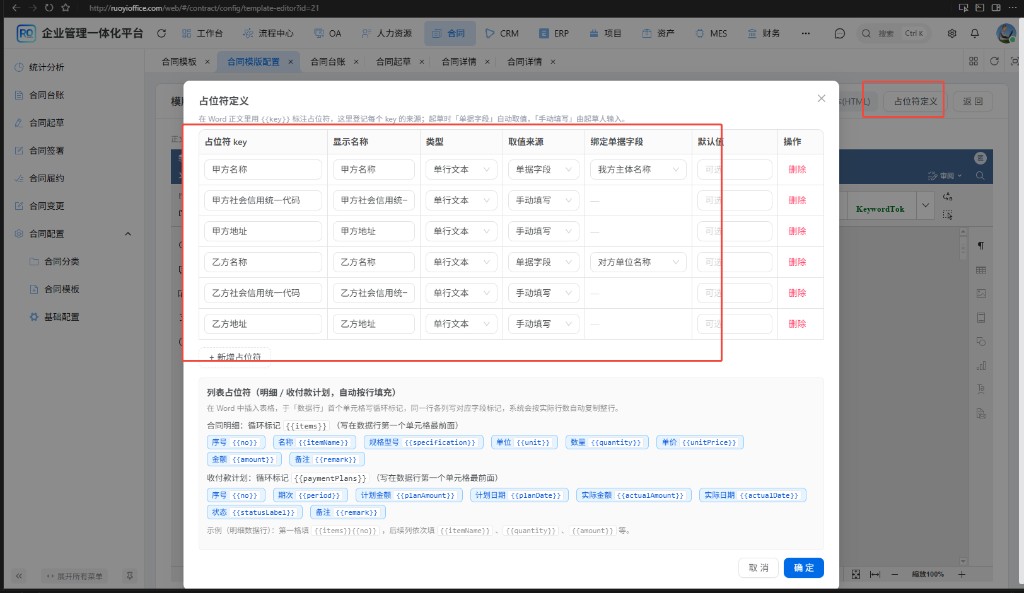The height and width of the screenshot is (593, 1024).
Task: Click the browser reload button
Action: click(x=49, y=8)
